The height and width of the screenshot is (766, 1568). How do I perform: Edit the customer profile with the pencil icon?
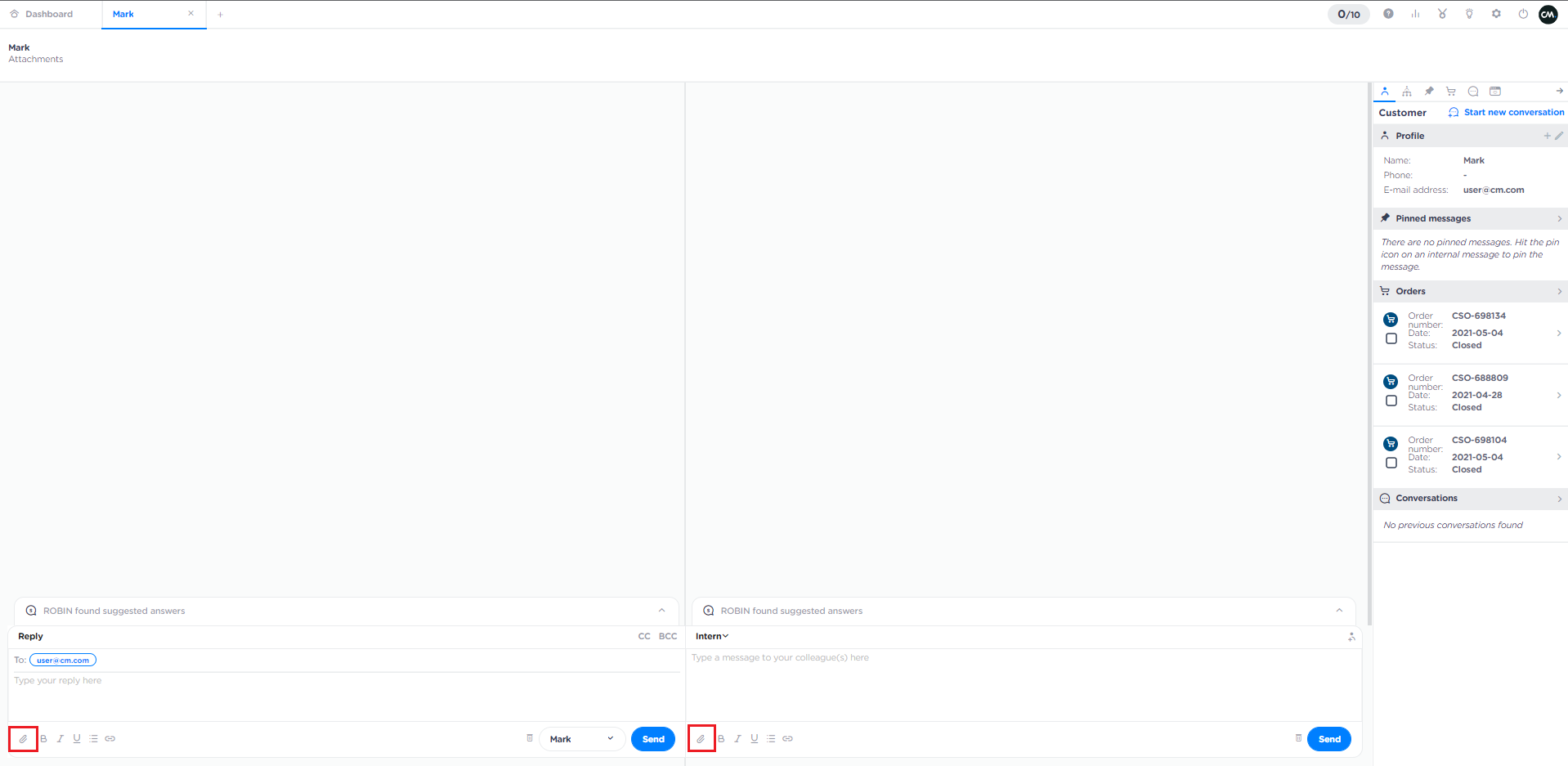coord(1559,135)
